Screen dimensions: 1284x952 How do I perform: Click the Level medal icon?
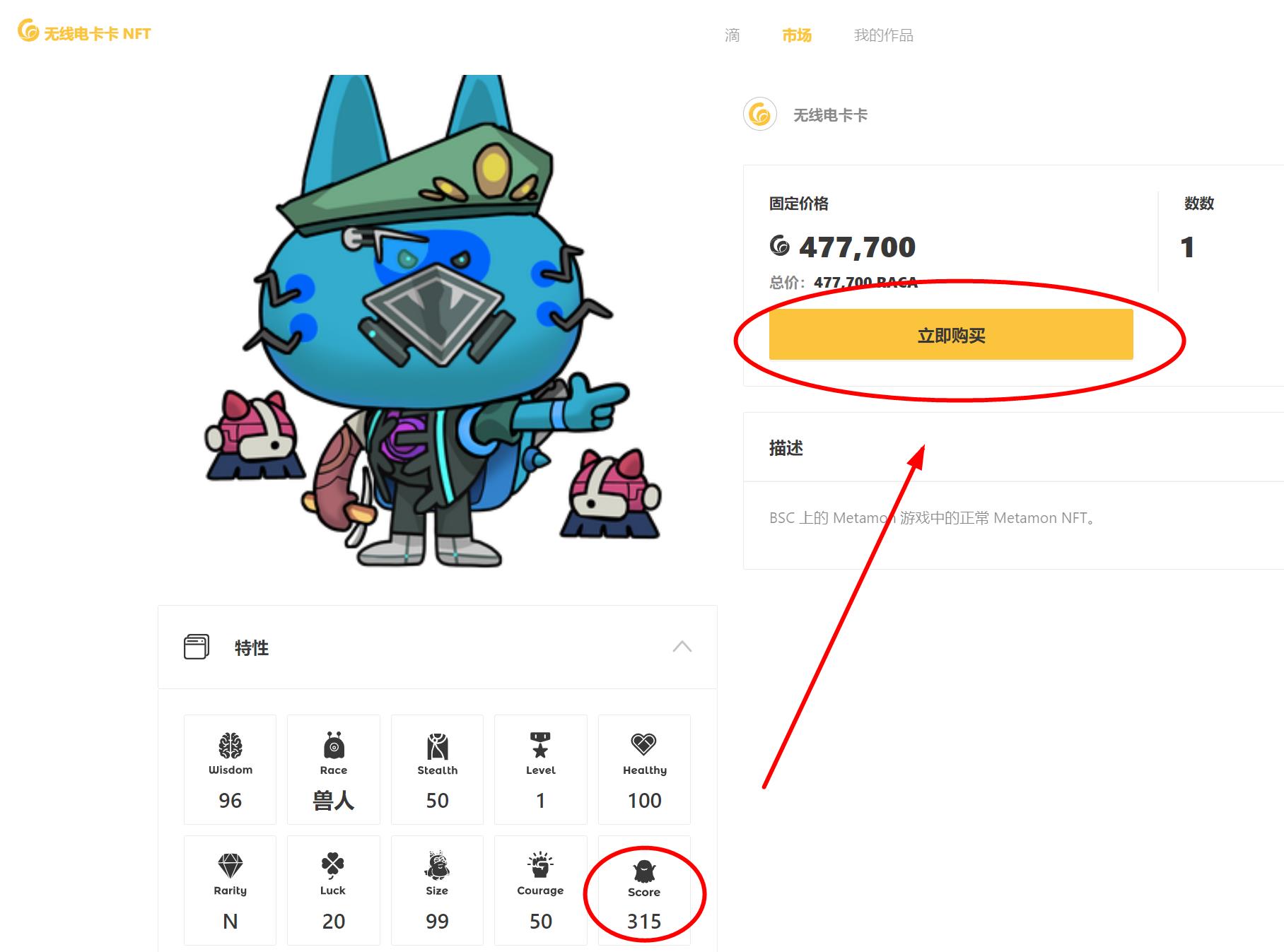pyautogui.click(x=540, y=745)
